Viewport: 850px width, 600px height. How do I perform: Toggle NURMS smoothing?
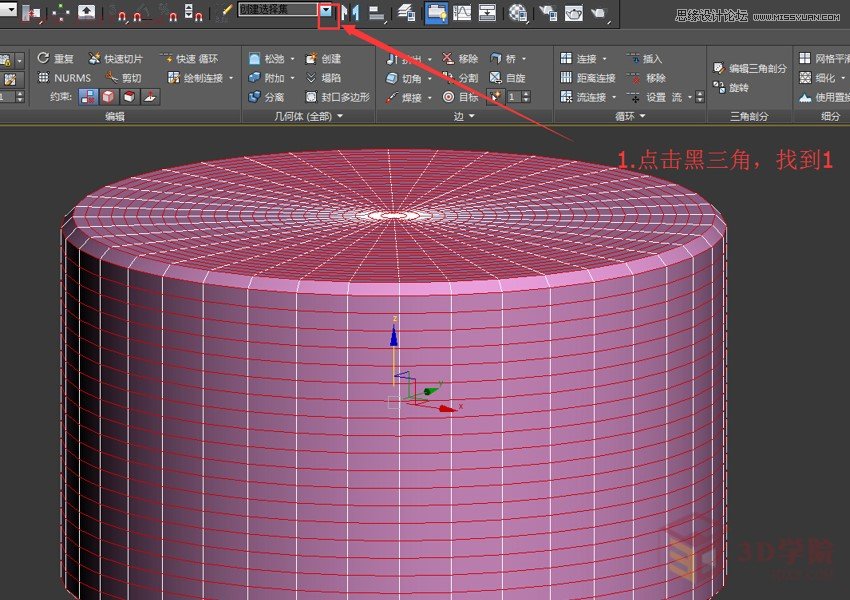65,78
